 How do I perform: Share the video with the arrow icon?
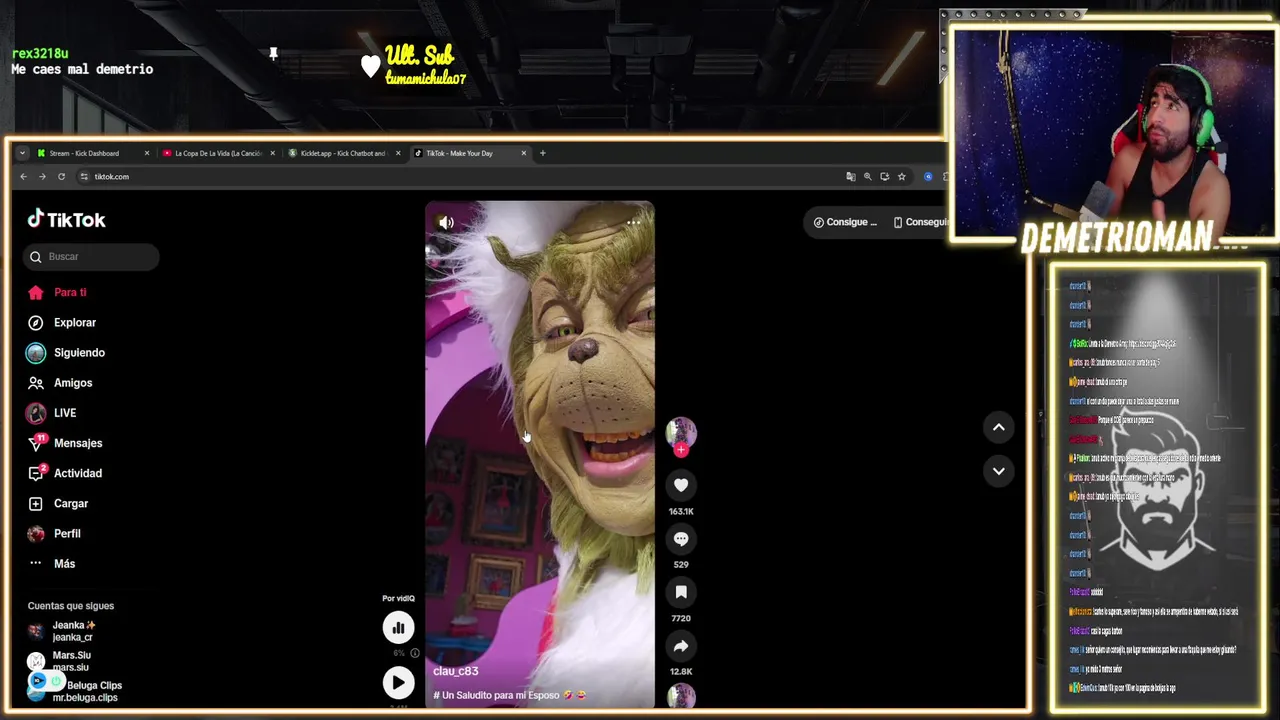coord(681,646)
